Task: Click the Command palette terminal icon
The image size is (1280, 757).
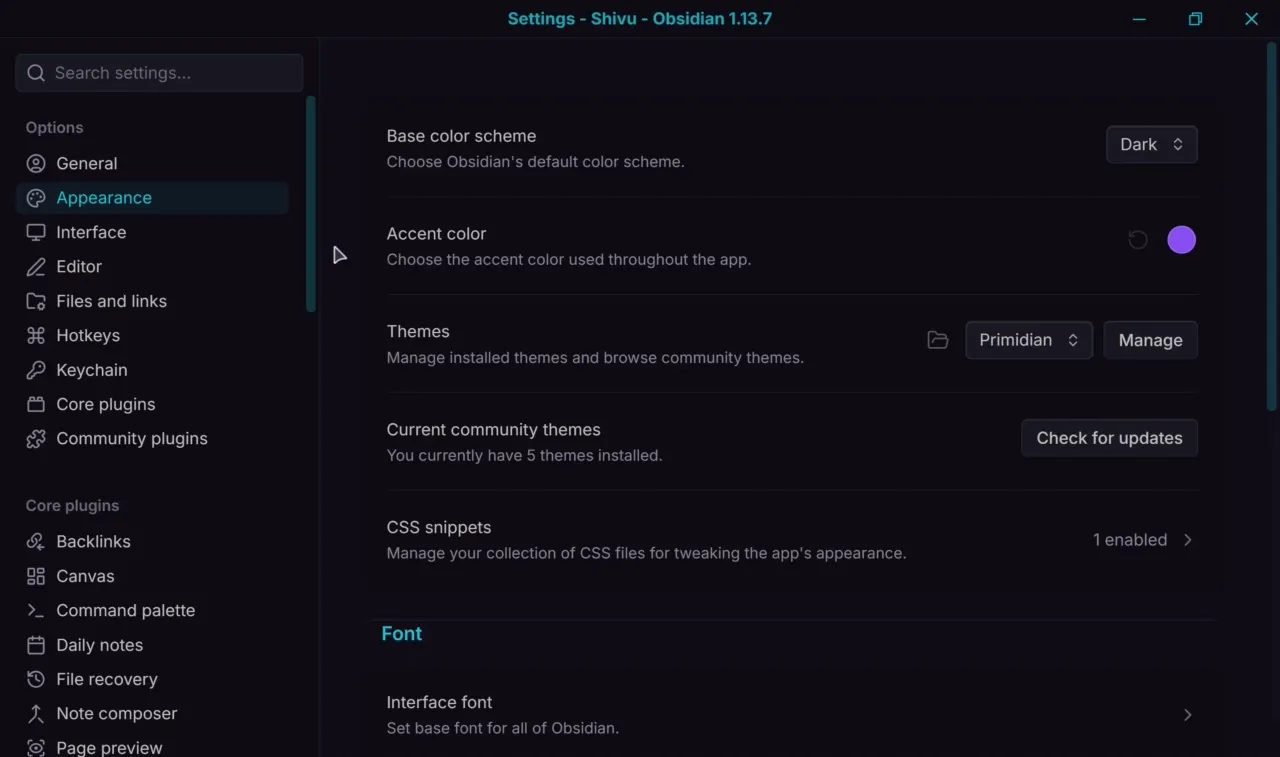Action: [x=36, y=611]
